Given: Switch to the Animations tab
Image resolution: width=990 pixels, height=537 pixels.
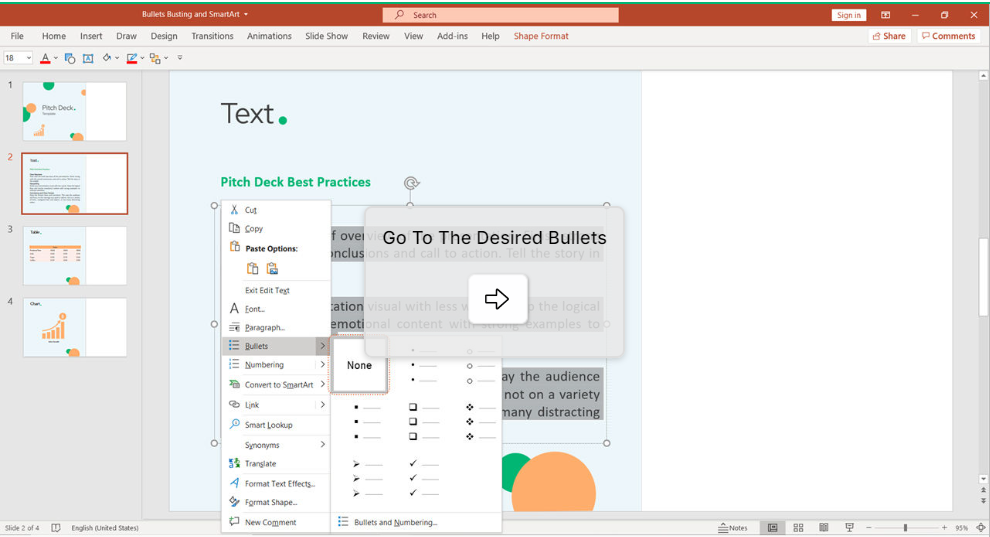Looking at the screenshot, I should (269, 36).
